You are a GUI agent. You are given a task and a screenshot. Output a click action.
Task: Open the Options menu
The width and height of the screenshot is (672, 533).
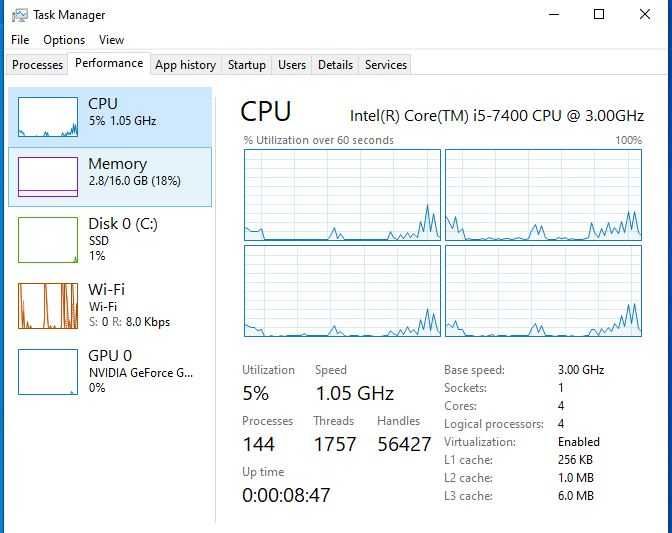pyautogui.click(x=64, y=40)
